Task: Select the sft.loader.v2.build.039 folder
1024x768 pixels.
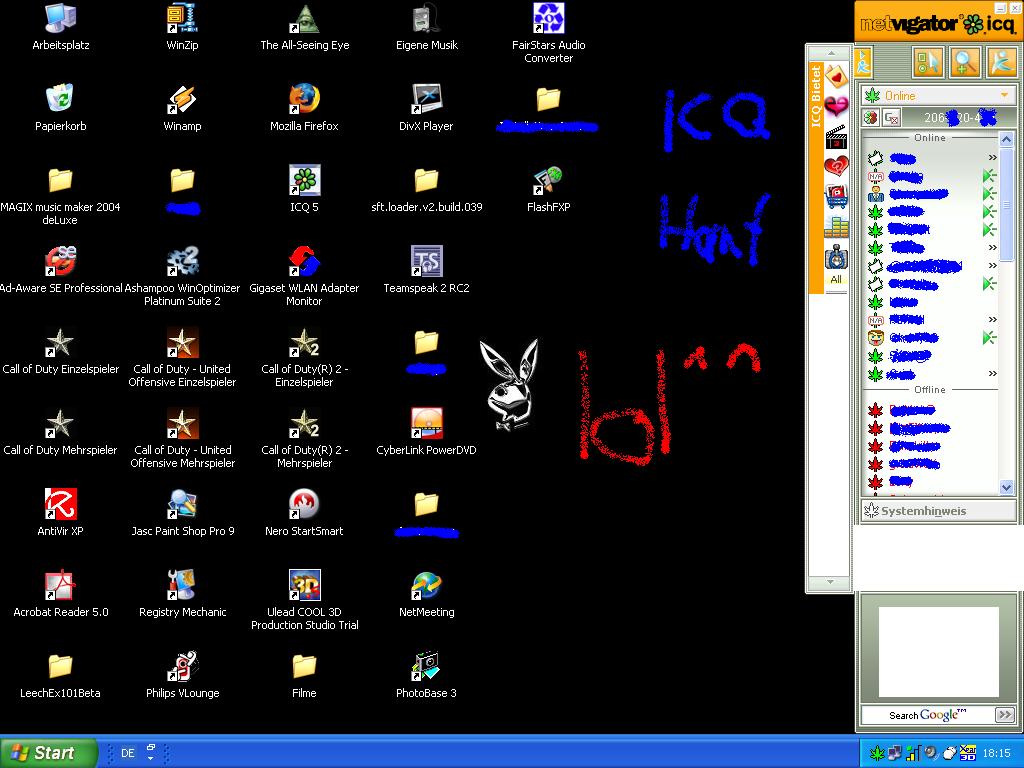Action: coord(426,189)
